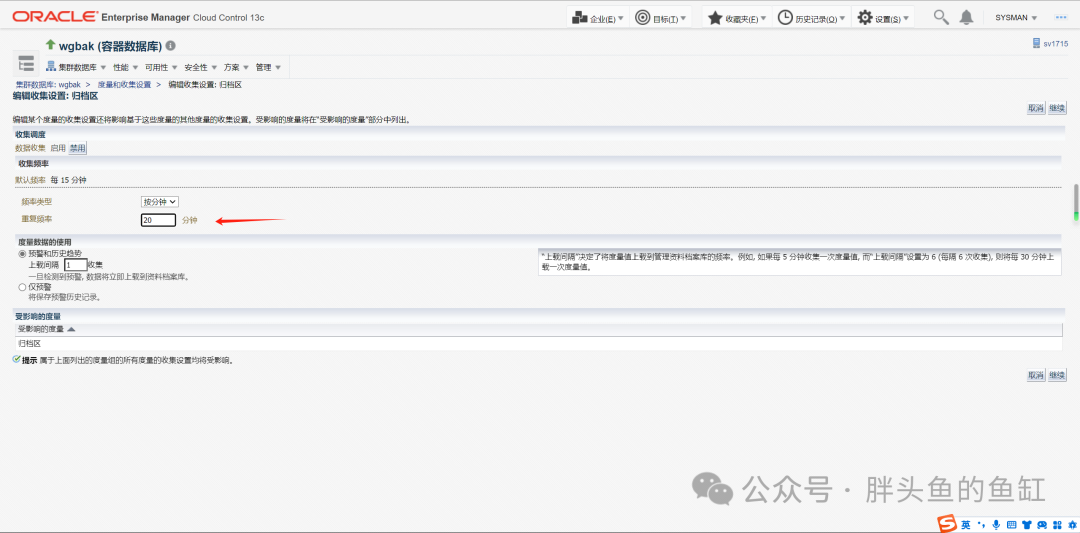
Task: Open the search magnifier icon
Action: pyautogui.click(x=941, y=17)
